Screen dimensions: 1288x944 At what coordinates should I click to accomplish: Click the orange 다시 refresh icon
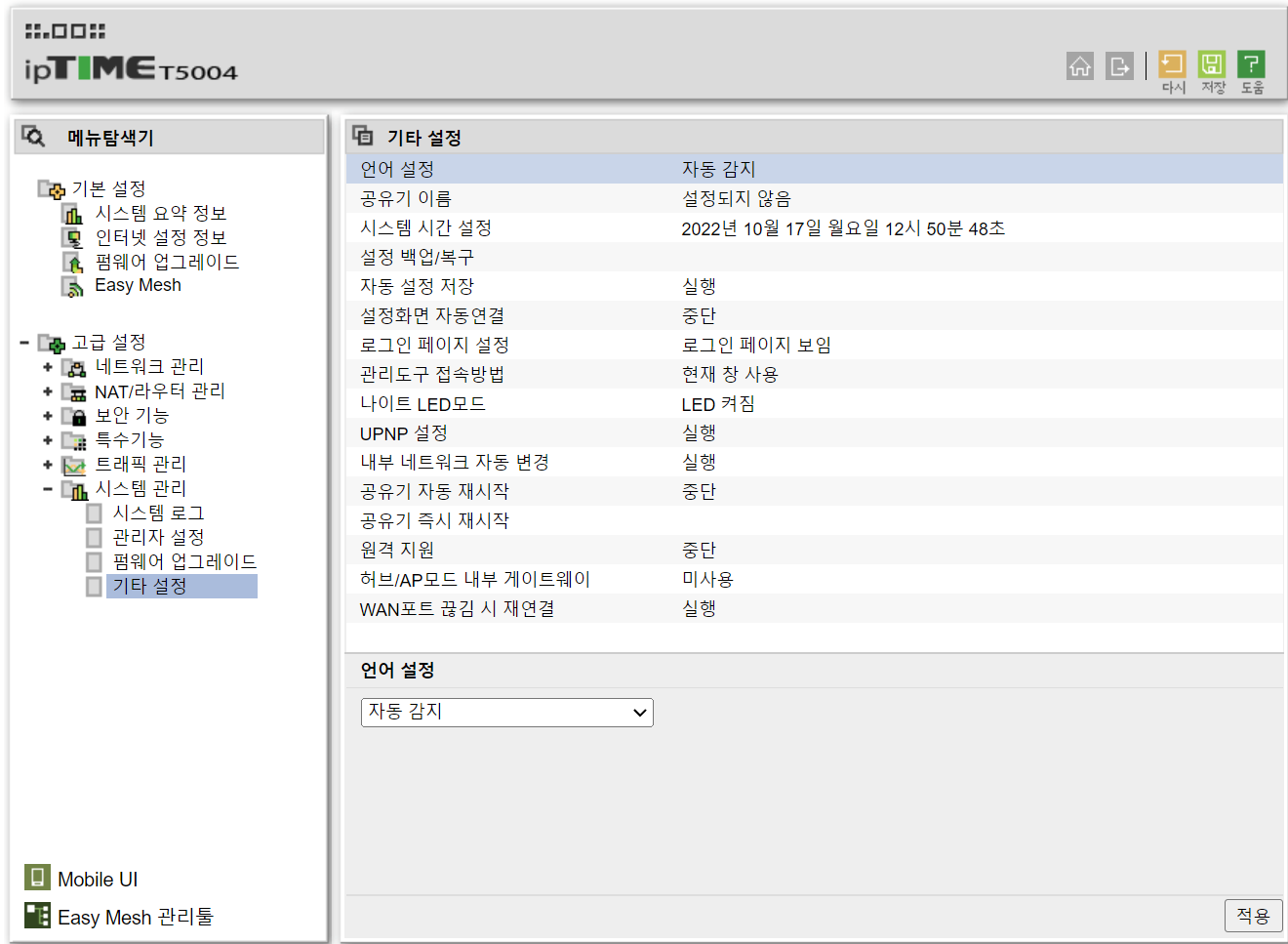[1172, 63]
